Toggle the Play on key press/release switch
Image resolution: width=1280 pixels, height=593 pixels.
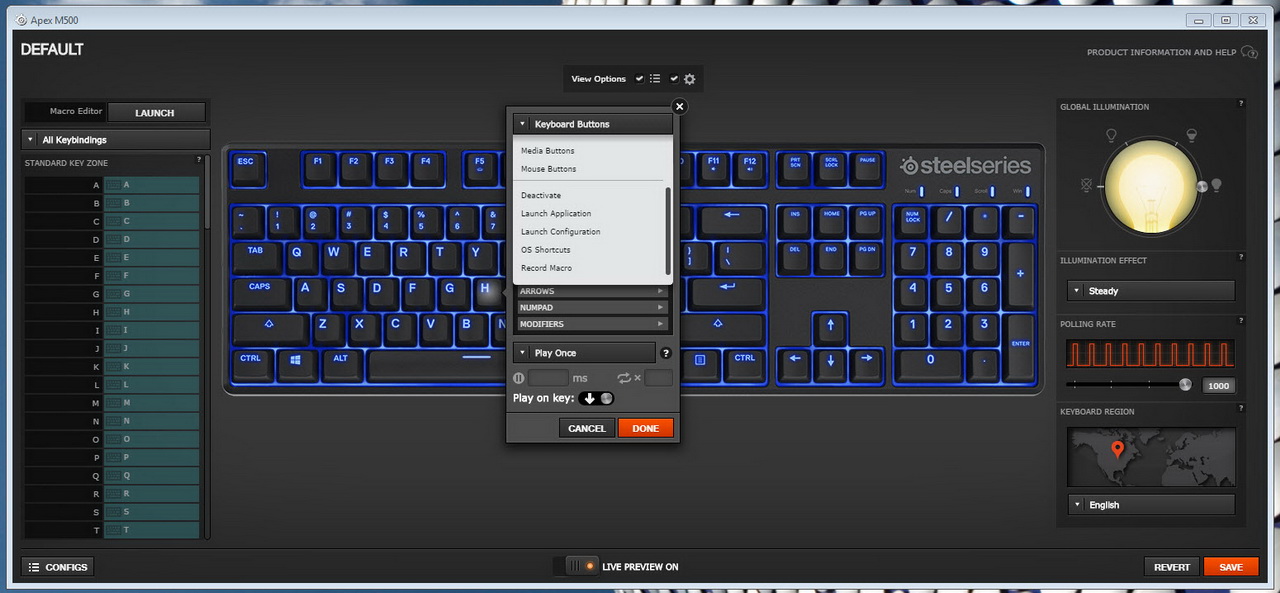pyautogui.click(x=597, y=398)
